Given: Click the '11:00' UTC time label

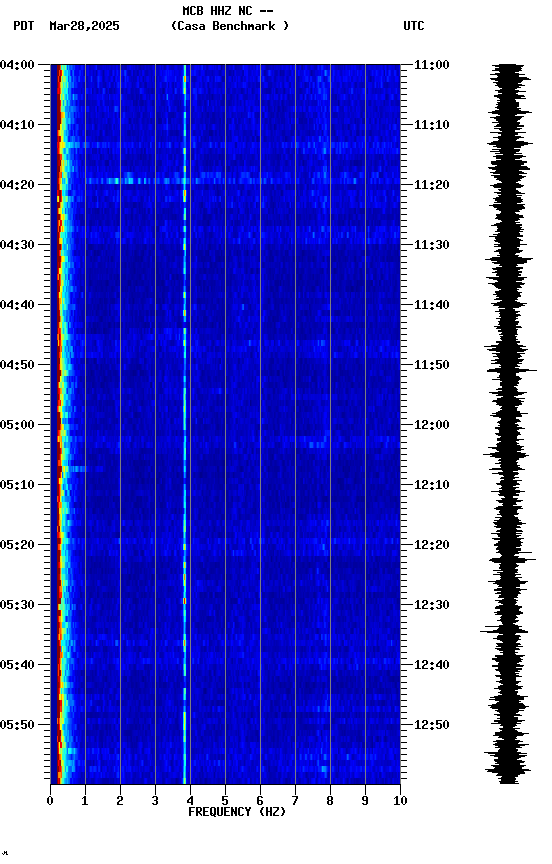Looking at the screenshot, I should click(432, 64).
